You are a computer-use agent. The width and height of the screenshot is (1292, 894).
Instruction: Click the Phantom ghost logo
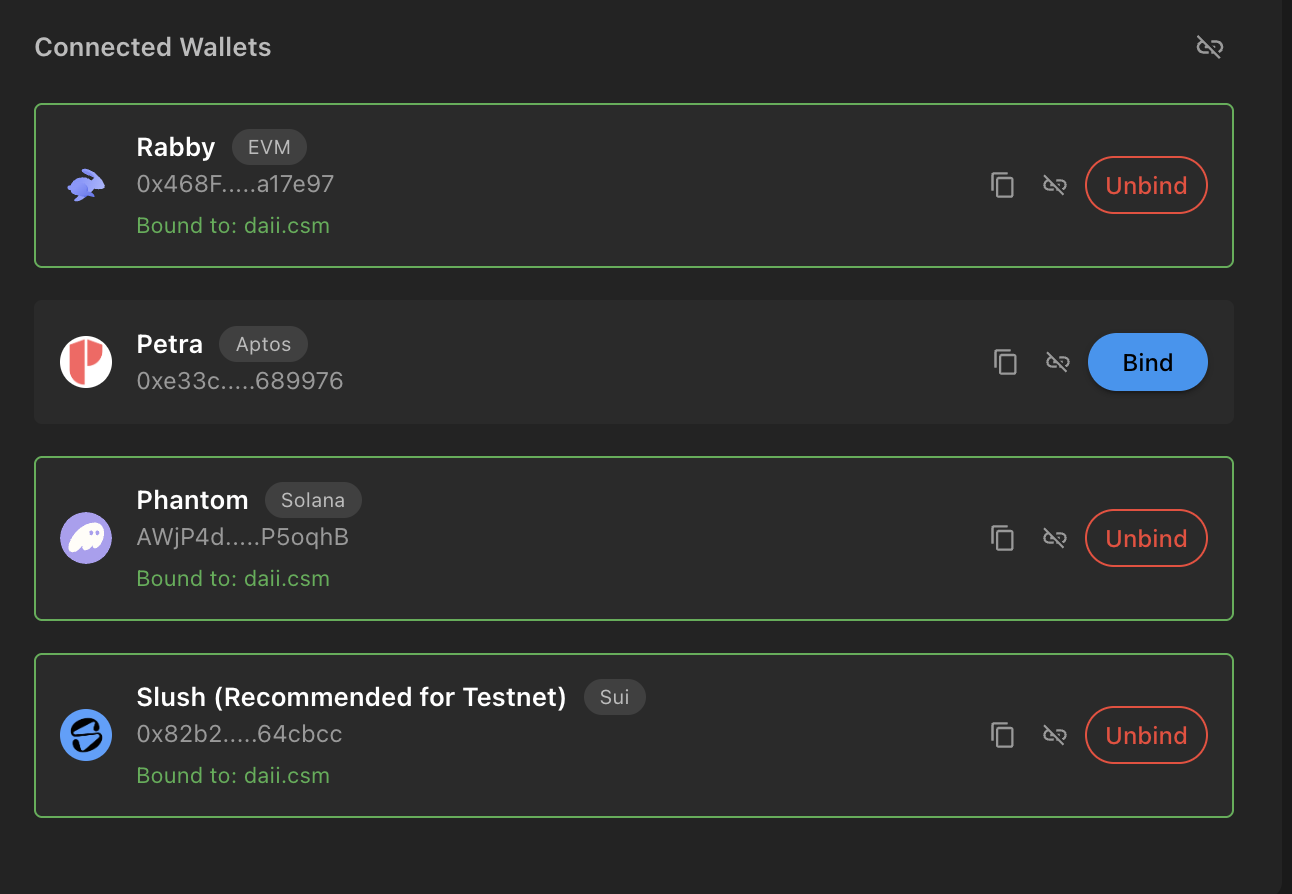click(x=86, y=538)
